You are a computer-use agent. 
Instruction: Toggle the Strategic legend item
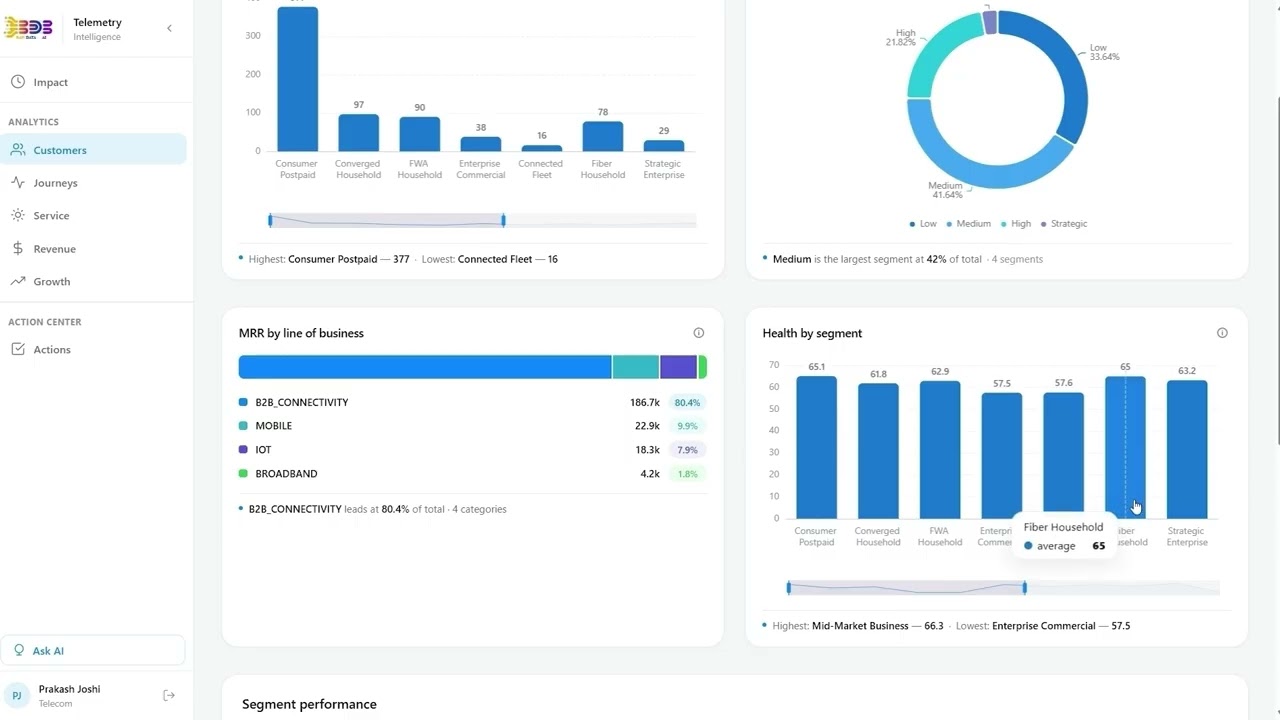[1064, 224]
